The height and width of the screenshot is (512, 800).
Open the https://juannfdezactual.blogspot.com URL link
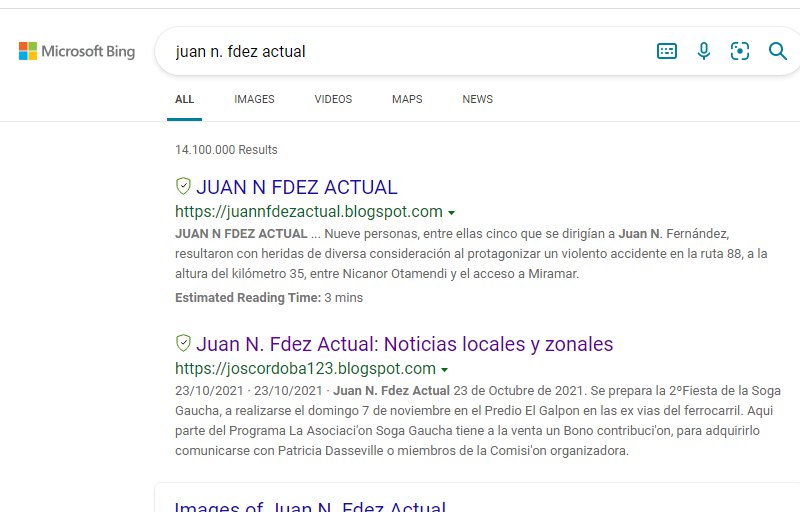[x=309, y=212]
